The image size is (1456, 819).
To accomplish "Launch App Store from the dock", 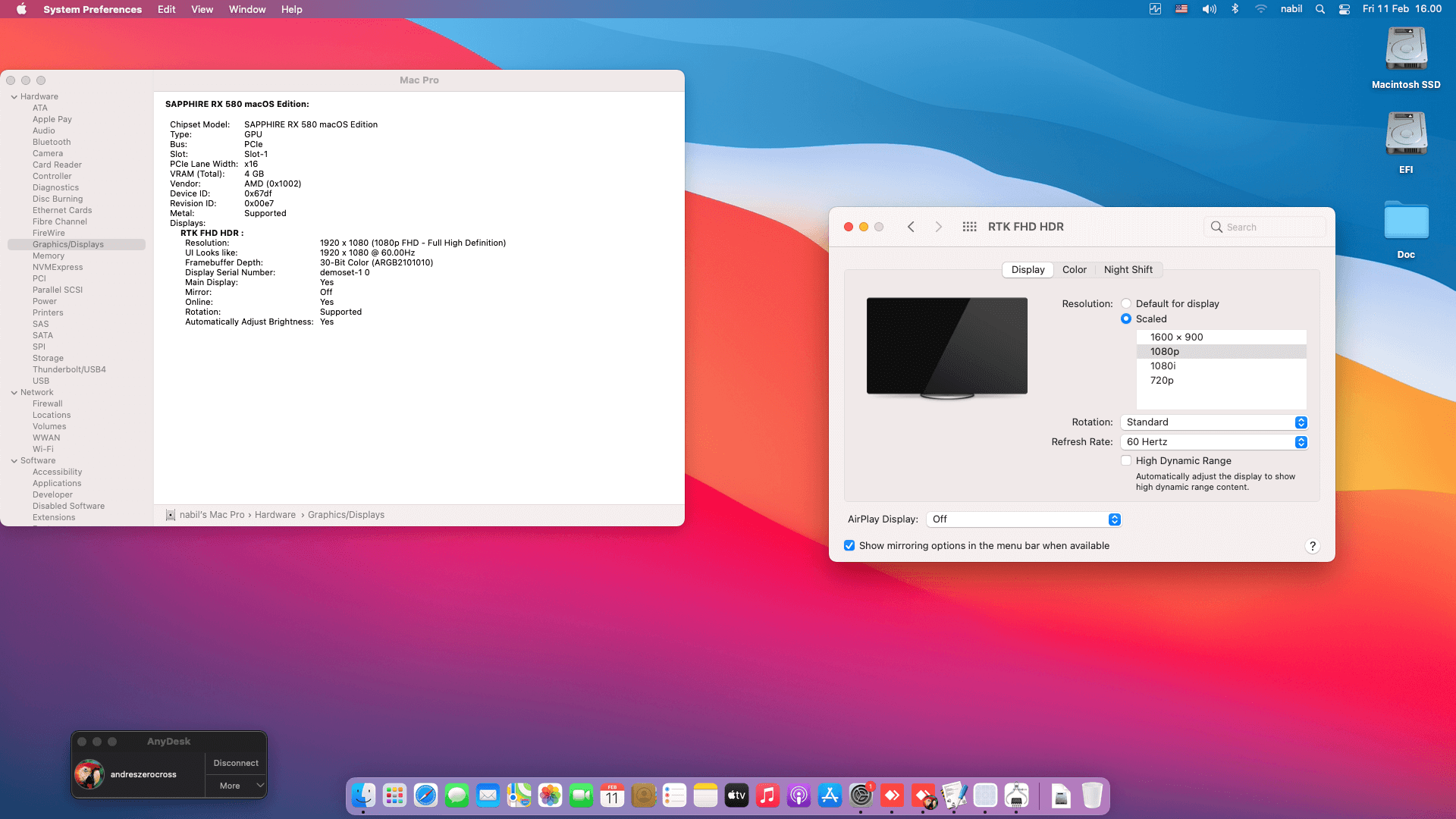I will click(830, 795).
